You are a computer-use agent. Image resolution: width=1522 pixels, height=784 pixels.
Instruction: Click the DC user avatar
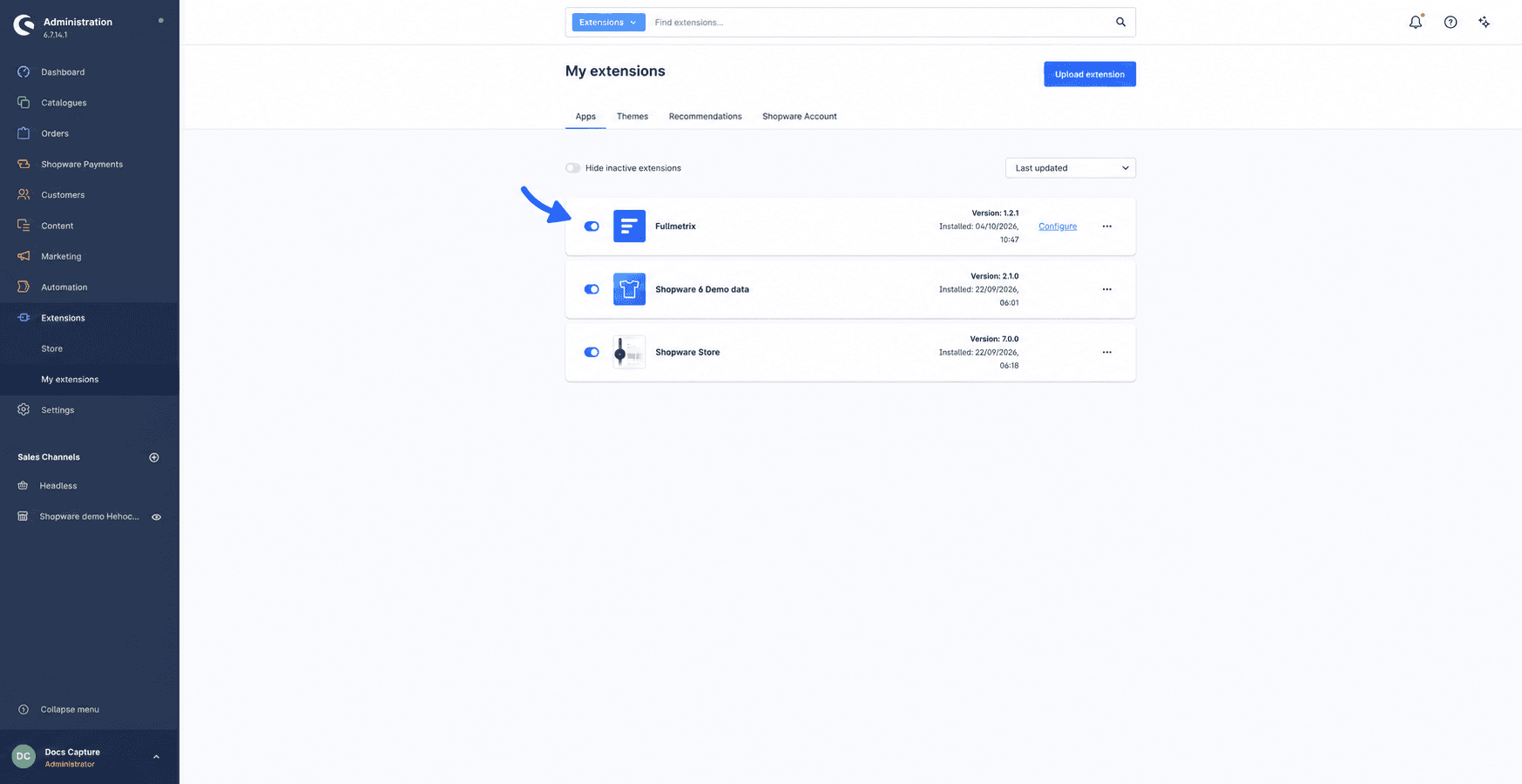click(24, 756)
